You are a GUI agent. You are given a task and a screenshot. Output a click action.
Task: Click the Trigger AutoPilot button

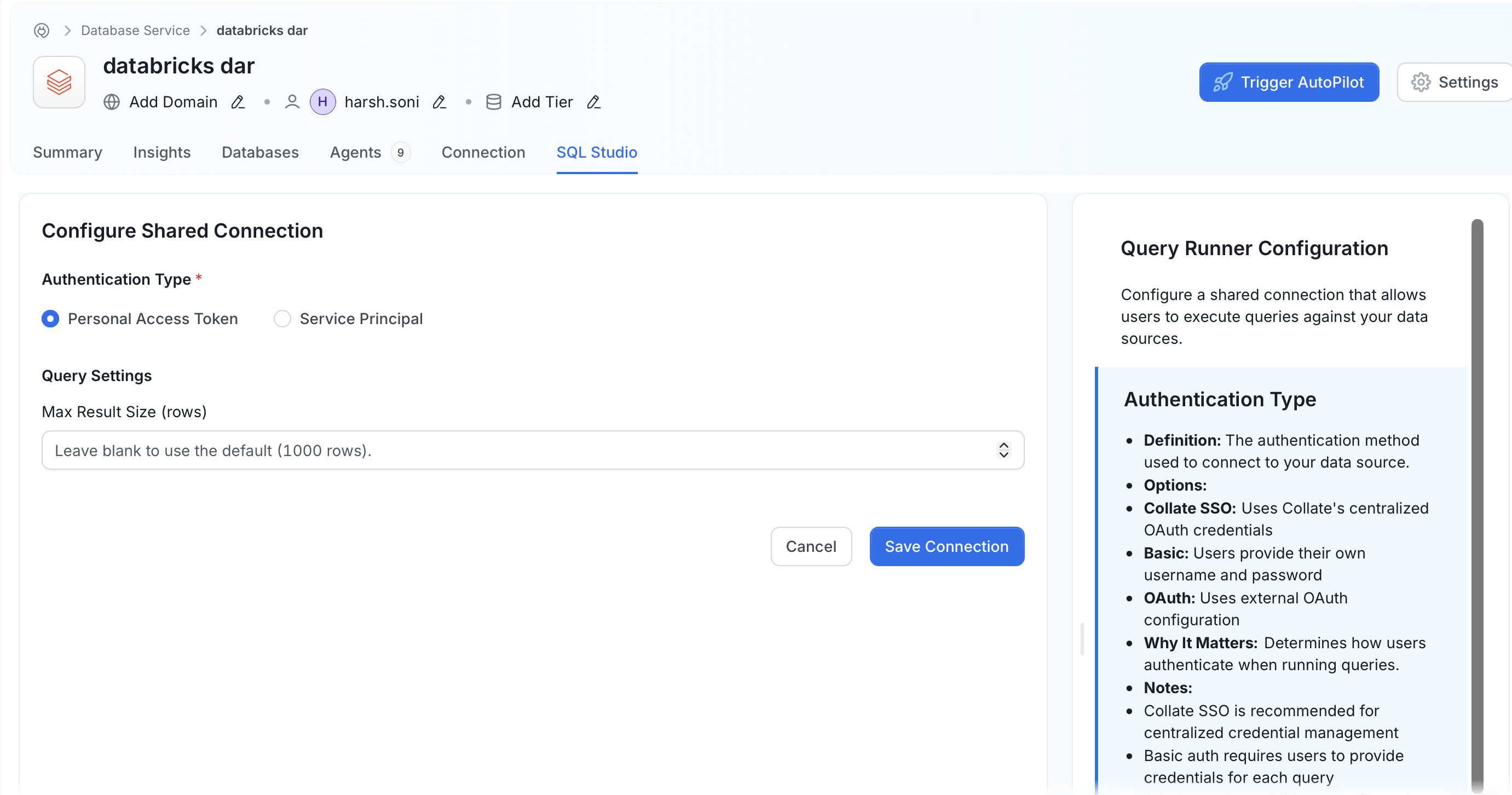coord(1289,82)
